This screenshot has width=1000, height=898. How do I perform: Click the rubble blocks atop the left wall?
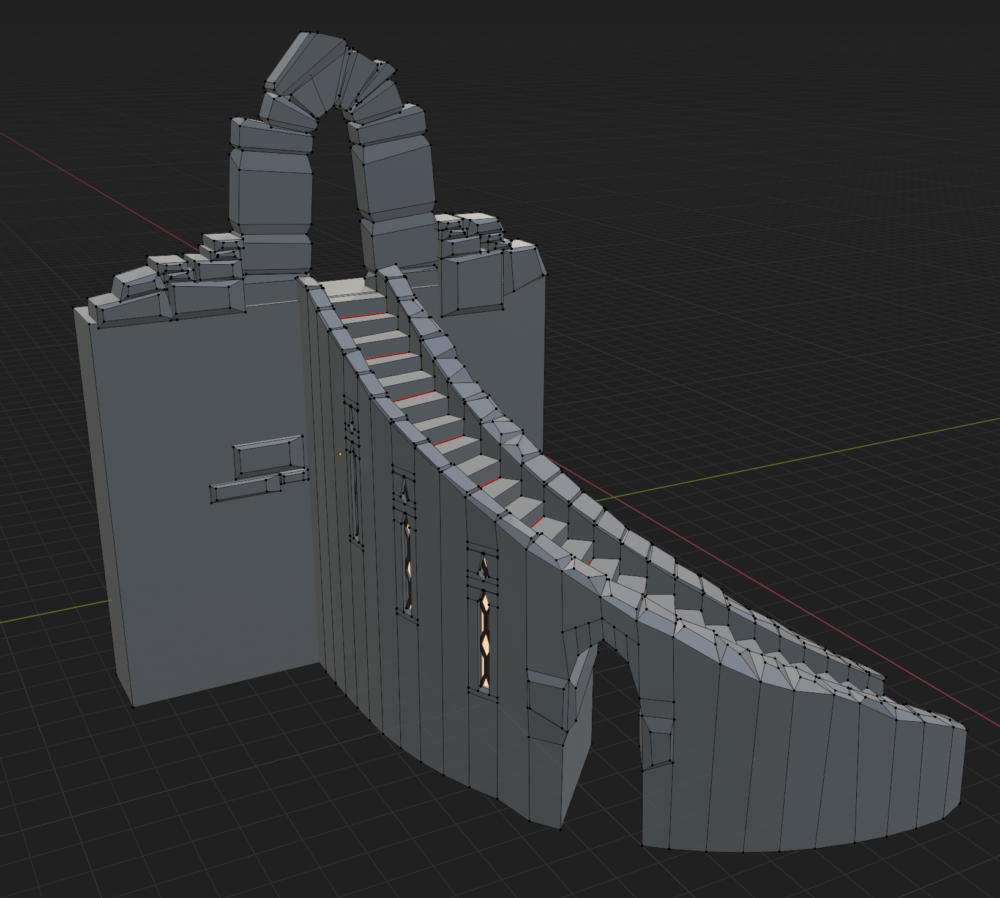click(167, 281)
